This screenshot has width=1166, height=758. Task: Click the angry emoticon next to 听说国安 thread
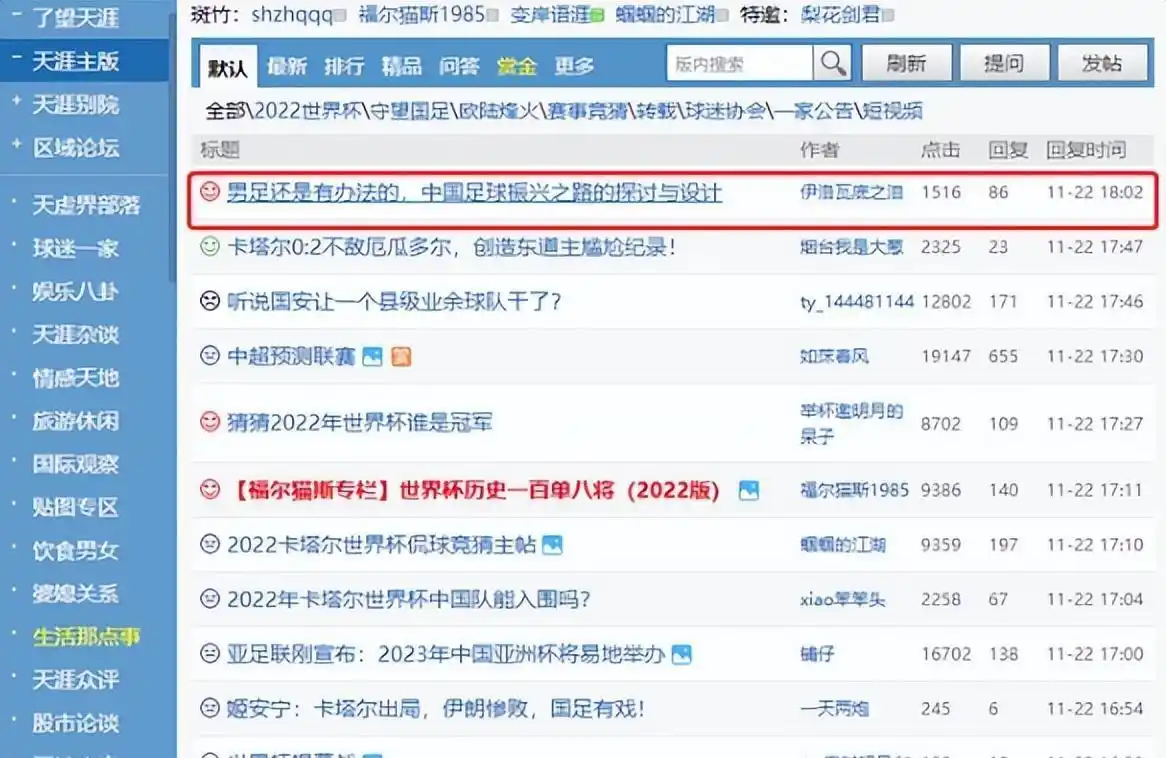coord(209,300)
